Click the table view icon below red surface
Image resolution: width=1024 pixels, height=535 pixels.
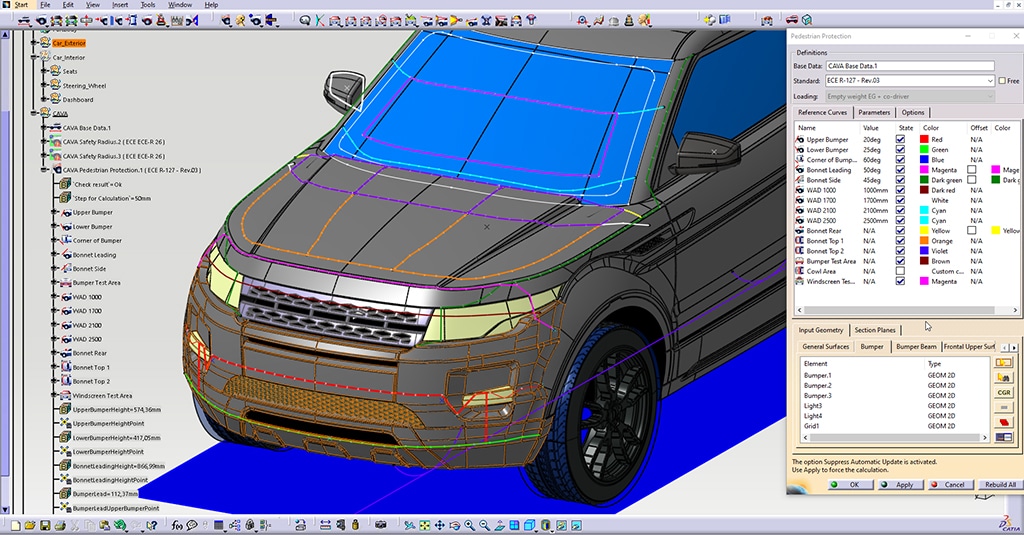tap(1004, 438)
